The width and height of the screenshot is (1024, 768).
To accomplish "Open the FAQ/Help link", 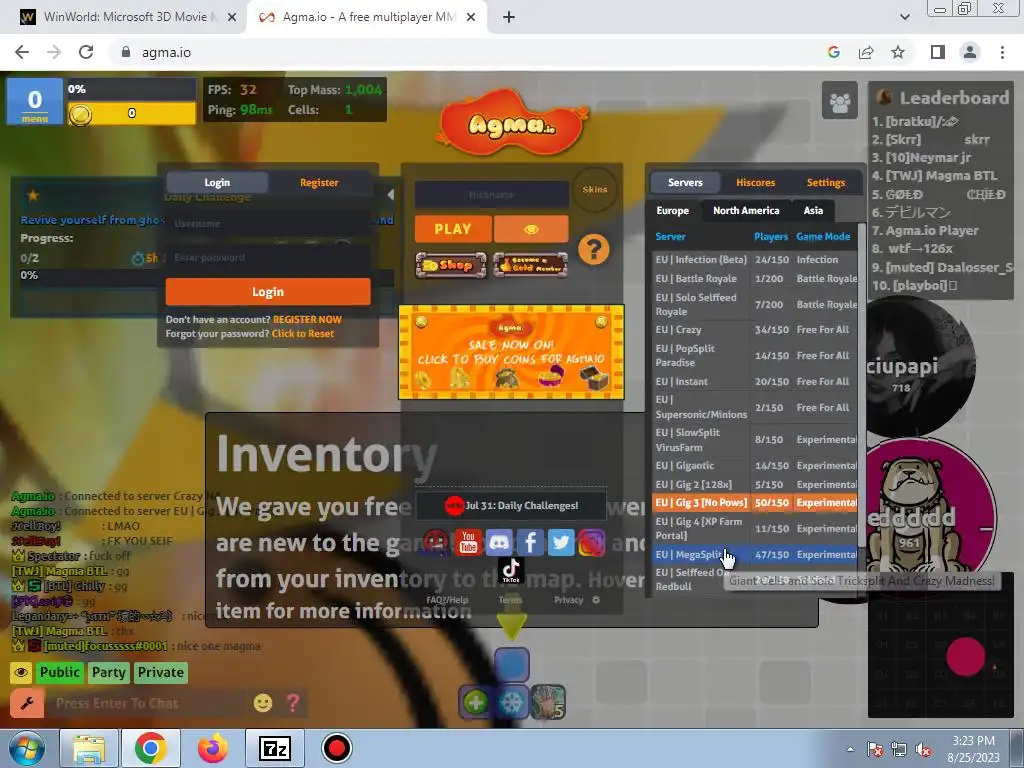I will 447,600.
